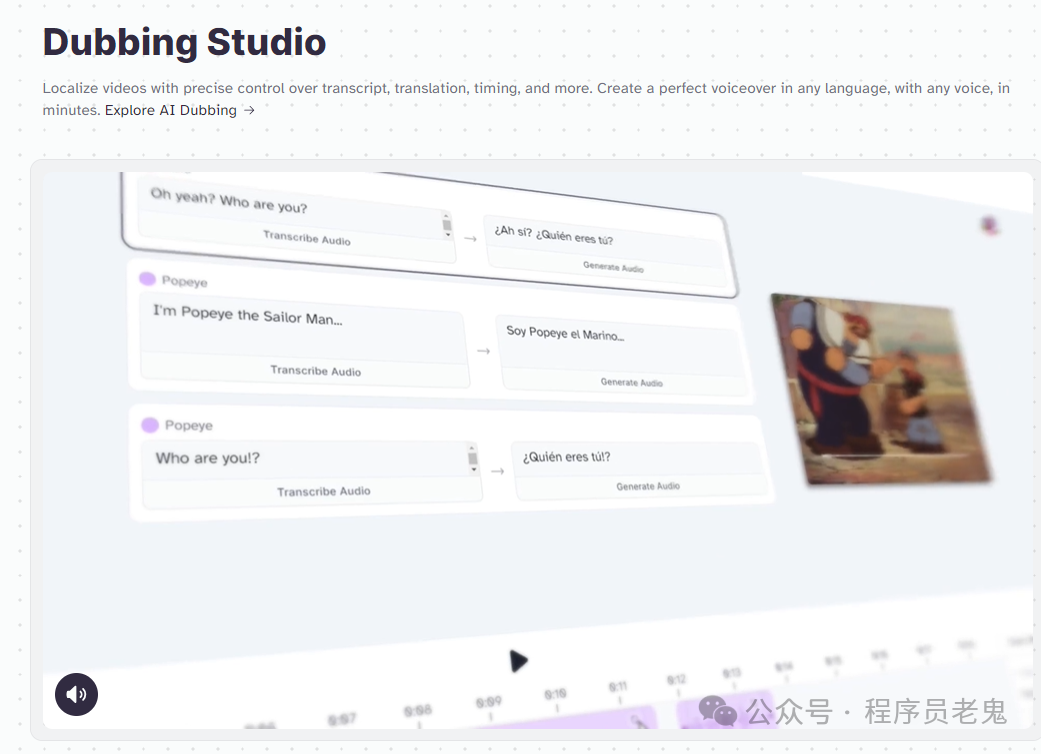Click Transcribe Audio under 'Oh yeah? Who are you?'
Image resolution: width=1041 pixels, height=754 pixels.
(307, 238)
